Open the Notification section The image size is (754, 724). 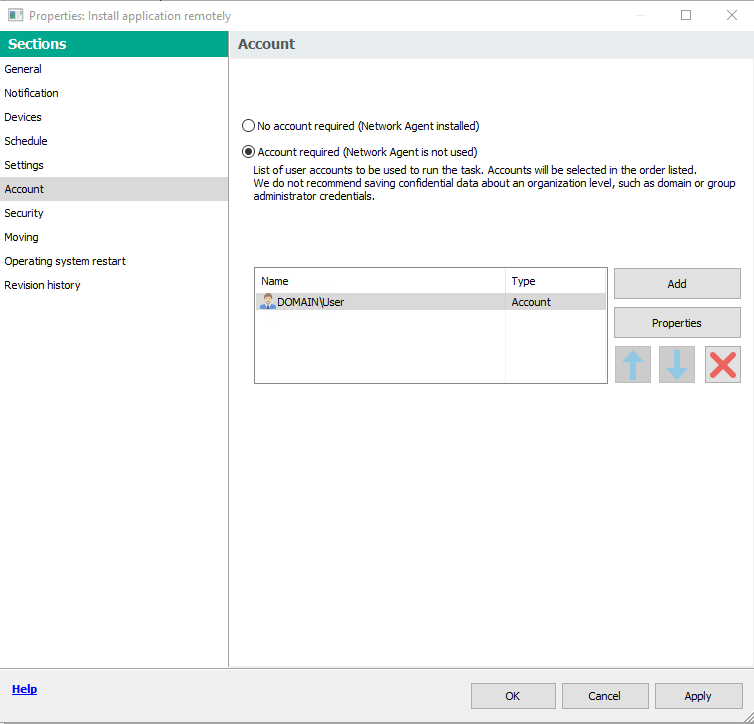click(x=114, y=93)
